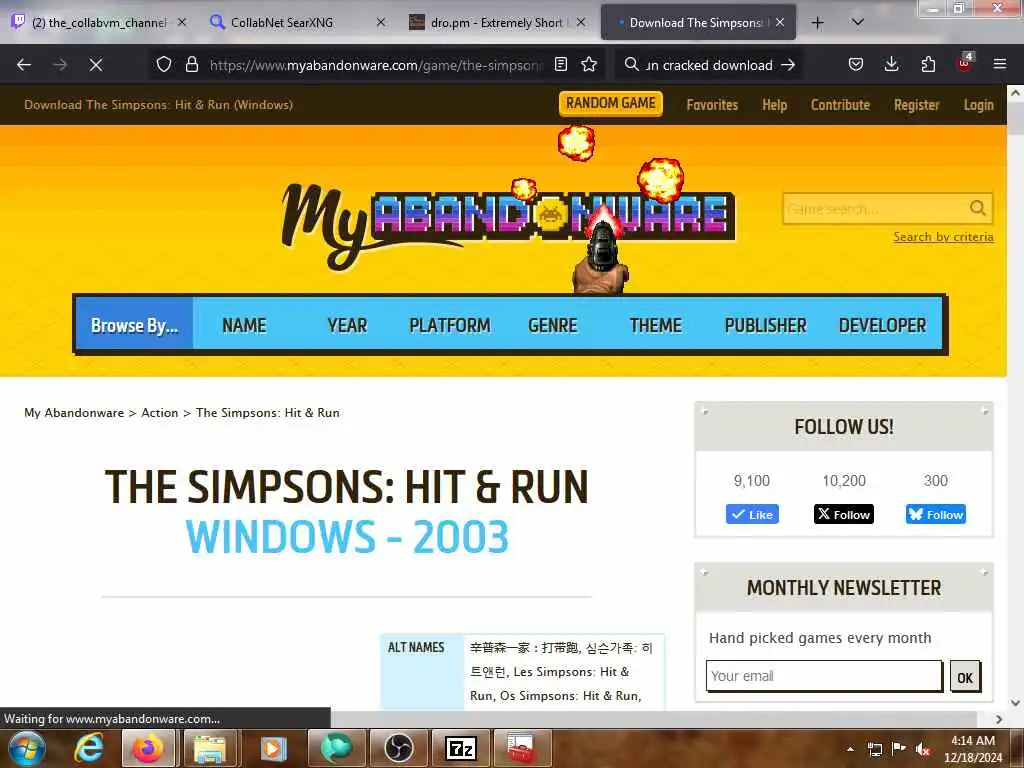Open the Firefox downloads panel

pyautogui.click(x=891, y=64)
